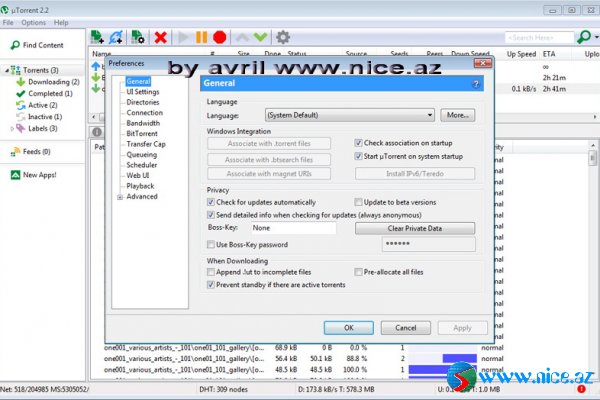This screenshot has width=600, height=400.
Task: Expand the Advanced preferences node
Action: coord(120,197)
